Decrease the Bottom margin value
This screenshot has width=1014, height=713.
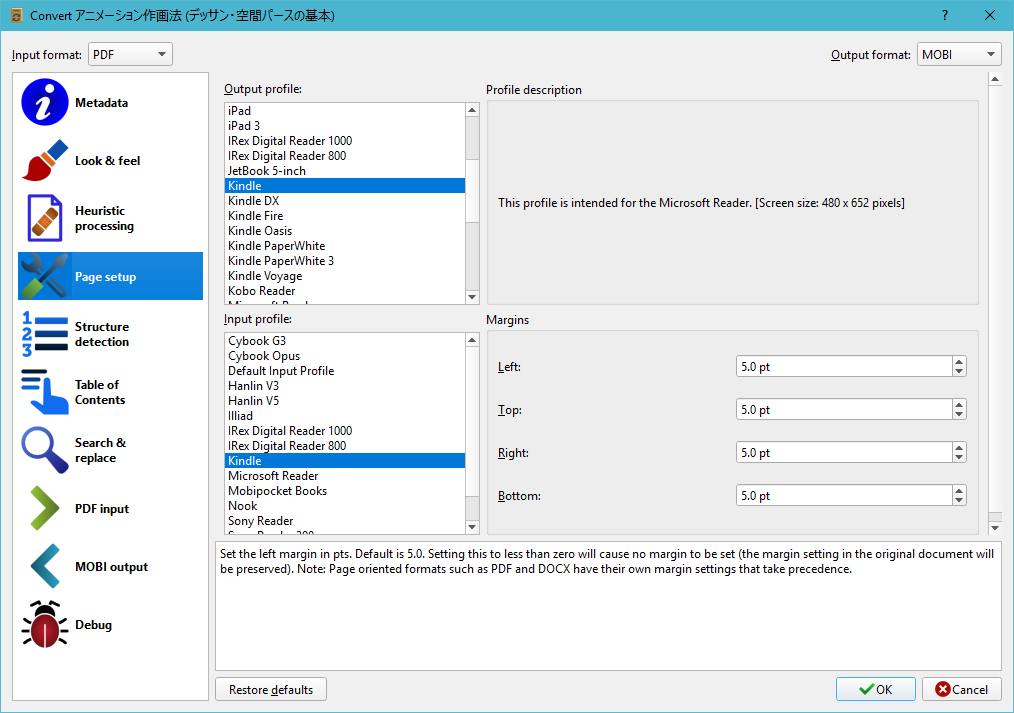959,501
